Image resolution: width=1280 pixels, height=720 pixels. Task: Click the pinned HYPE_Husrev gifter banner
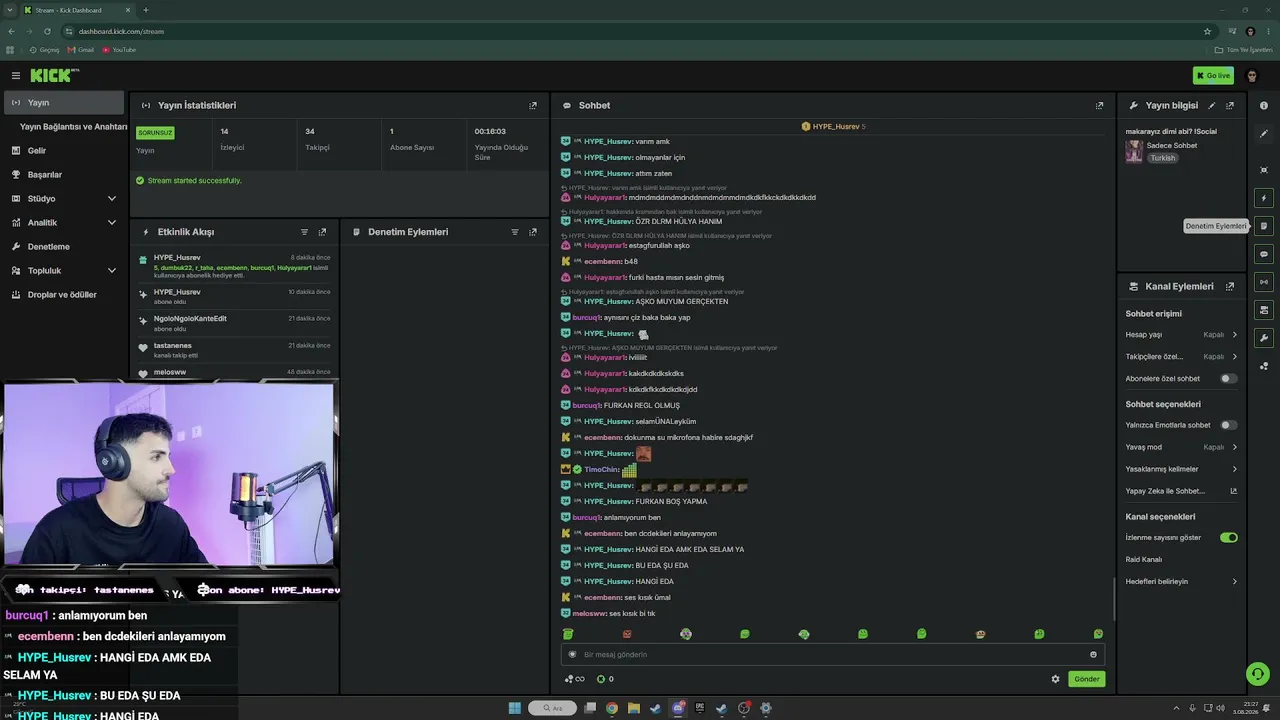(833, 126)
